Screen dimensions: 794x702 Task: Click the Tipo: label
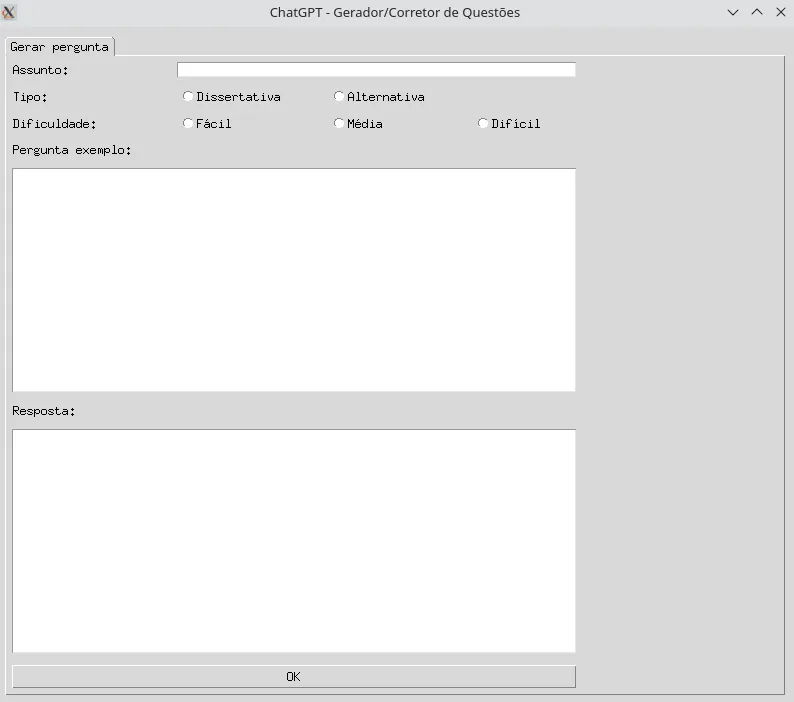click(30, 97)
